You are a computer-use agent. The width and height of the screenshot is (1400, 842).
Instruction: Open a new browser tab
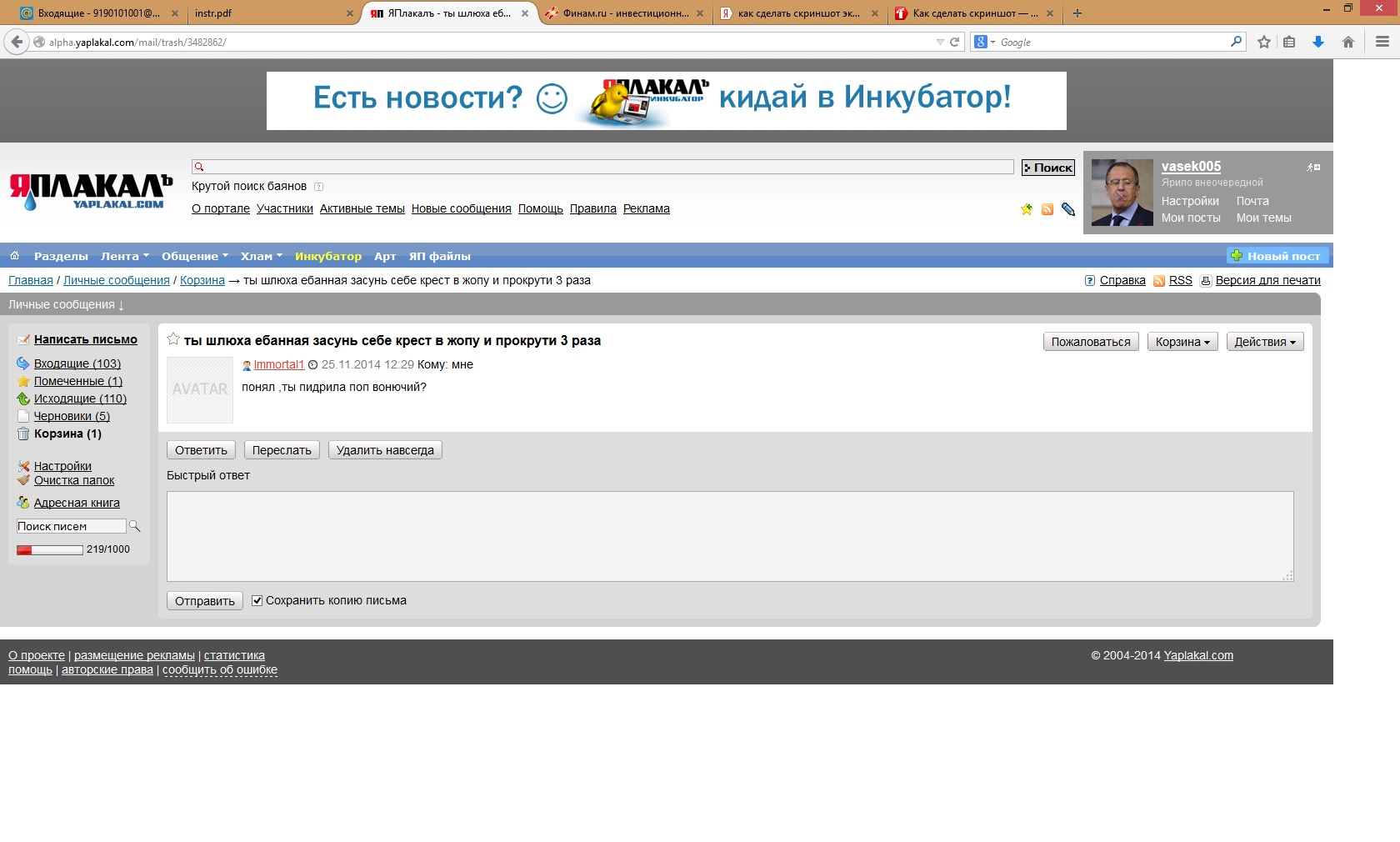(1077, 13)
